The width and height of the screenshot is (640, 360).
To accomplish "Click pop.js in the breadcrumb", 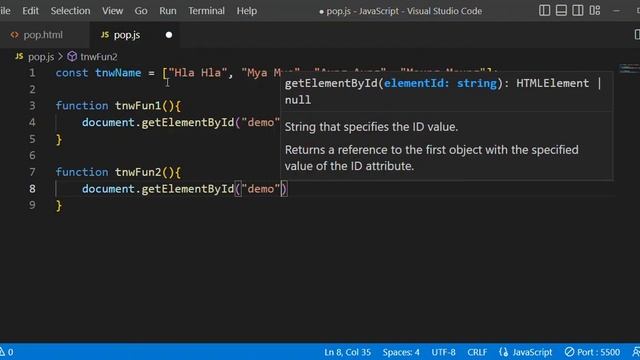I will coord(41,57).
